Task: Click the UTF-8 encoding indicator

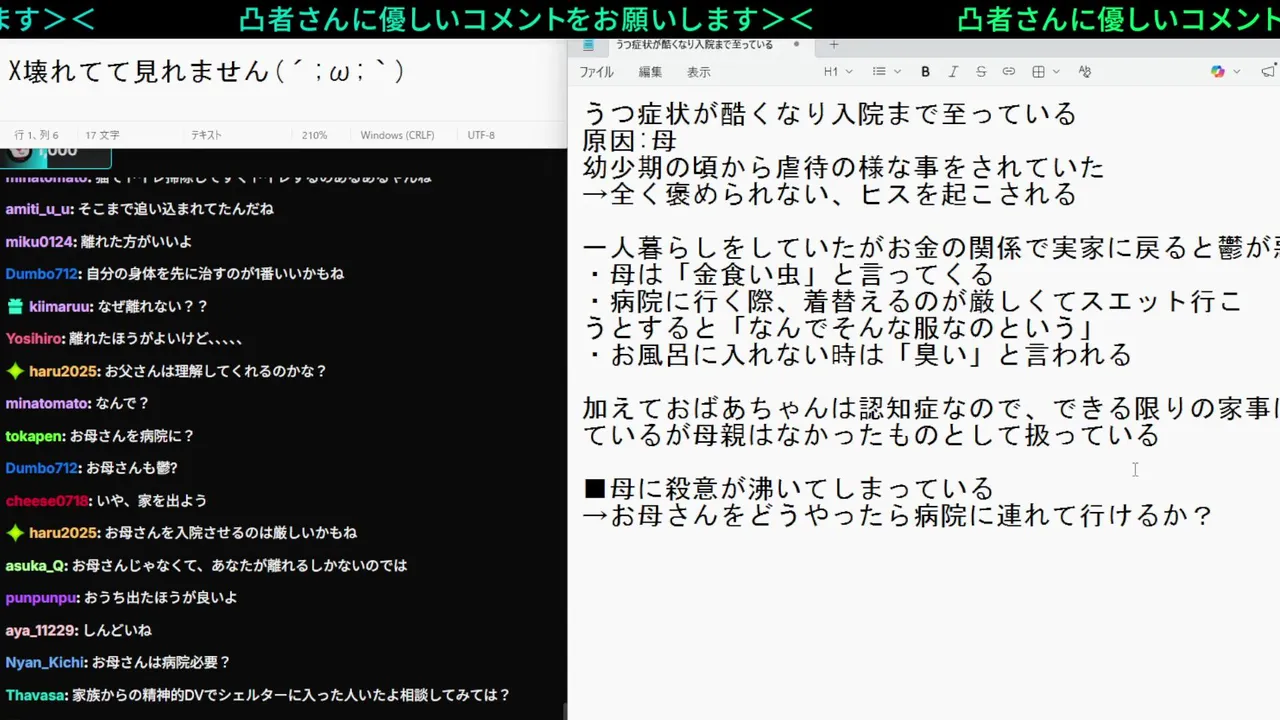Action: point(481,135)
